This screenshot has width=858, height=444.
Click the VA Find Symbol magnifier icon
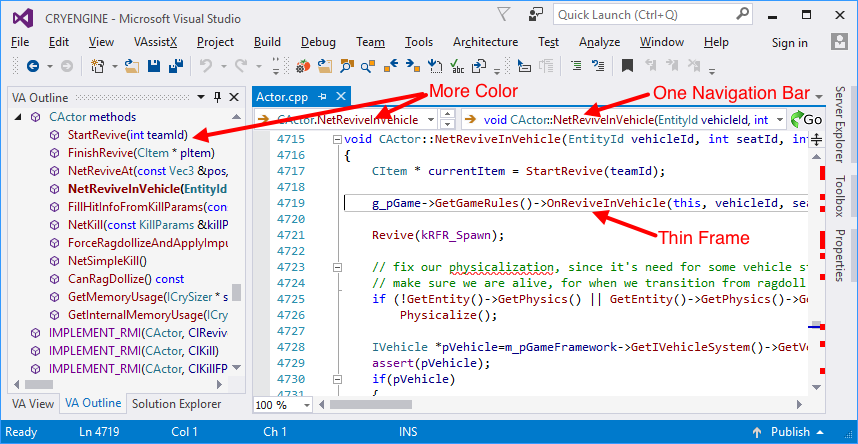(346, 66)
